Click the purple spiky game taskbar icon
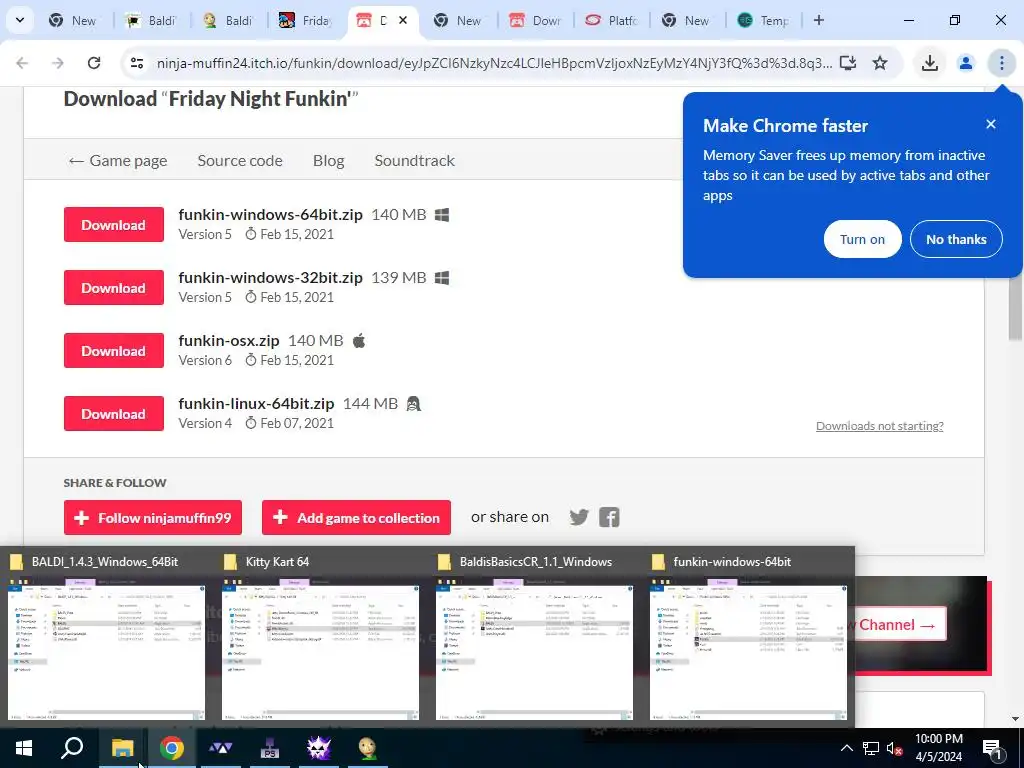This screenshot has height=768, width=1024. click(319, 748)
